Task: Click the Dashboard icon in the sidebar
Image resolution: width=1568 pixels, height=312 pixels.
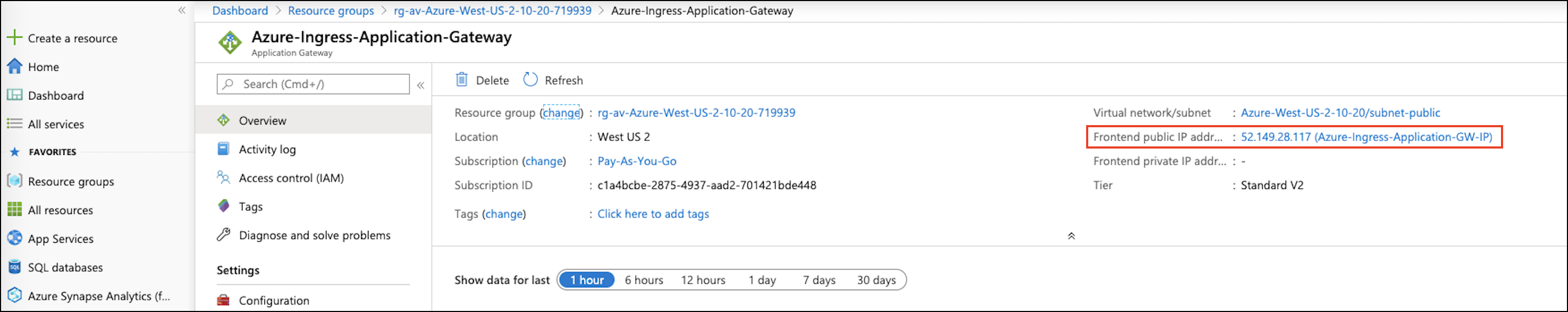Action: tap(14, 95)
